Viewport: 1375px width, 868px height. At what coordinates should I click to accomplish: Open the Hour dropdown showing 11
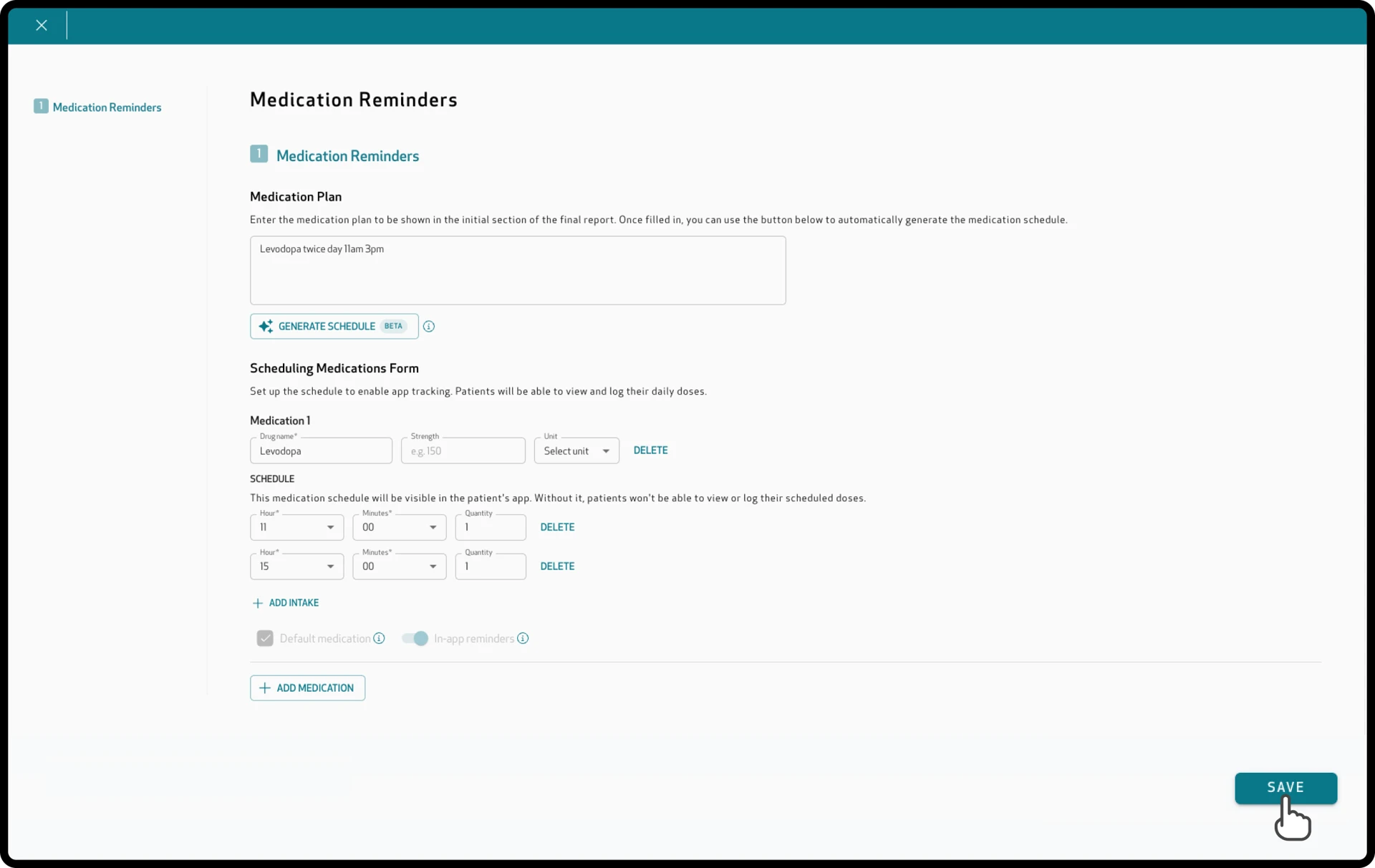(296, 528)
